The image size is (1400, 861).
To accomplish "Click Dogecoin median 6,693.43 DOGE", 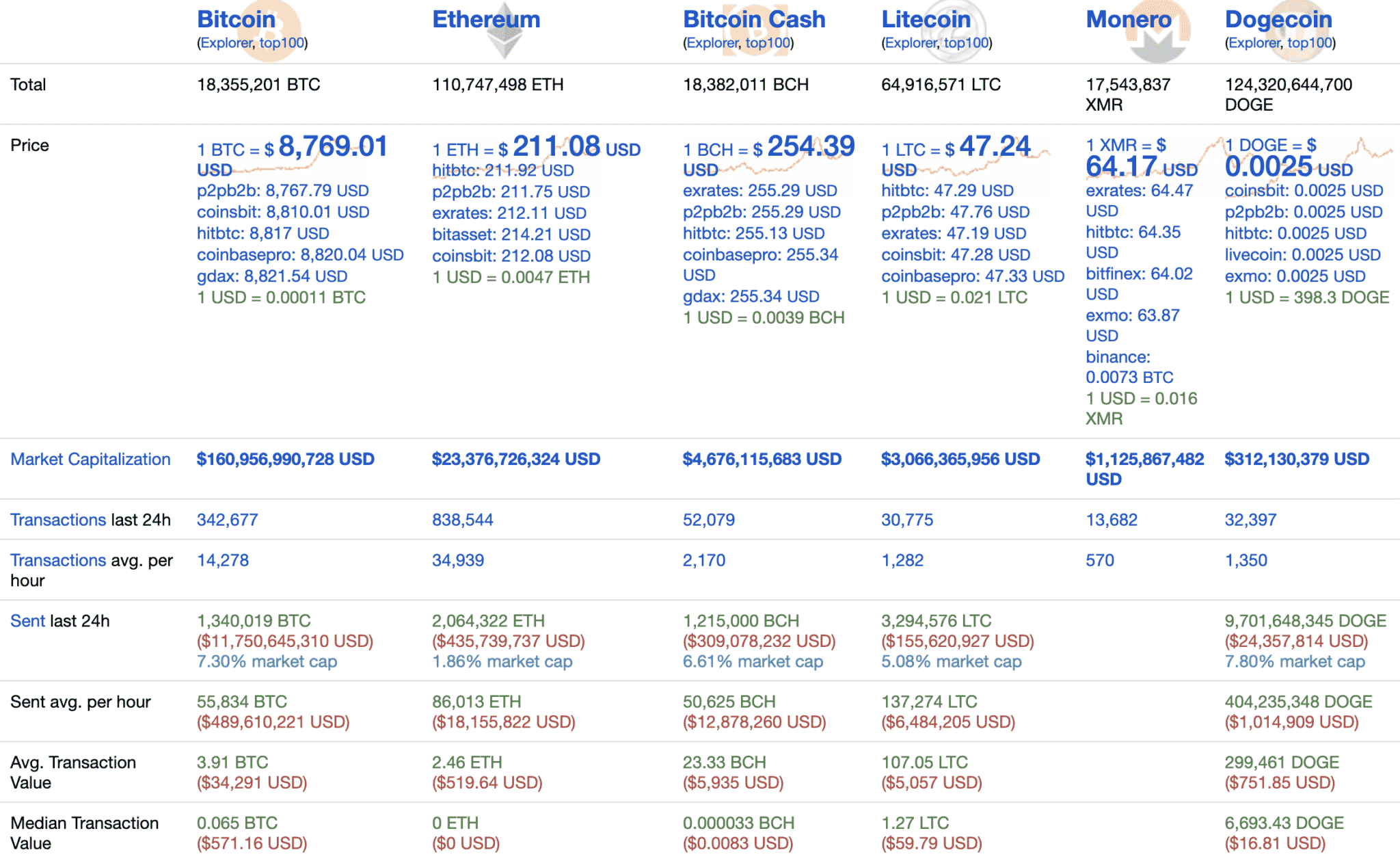I will click(1284, 823).
